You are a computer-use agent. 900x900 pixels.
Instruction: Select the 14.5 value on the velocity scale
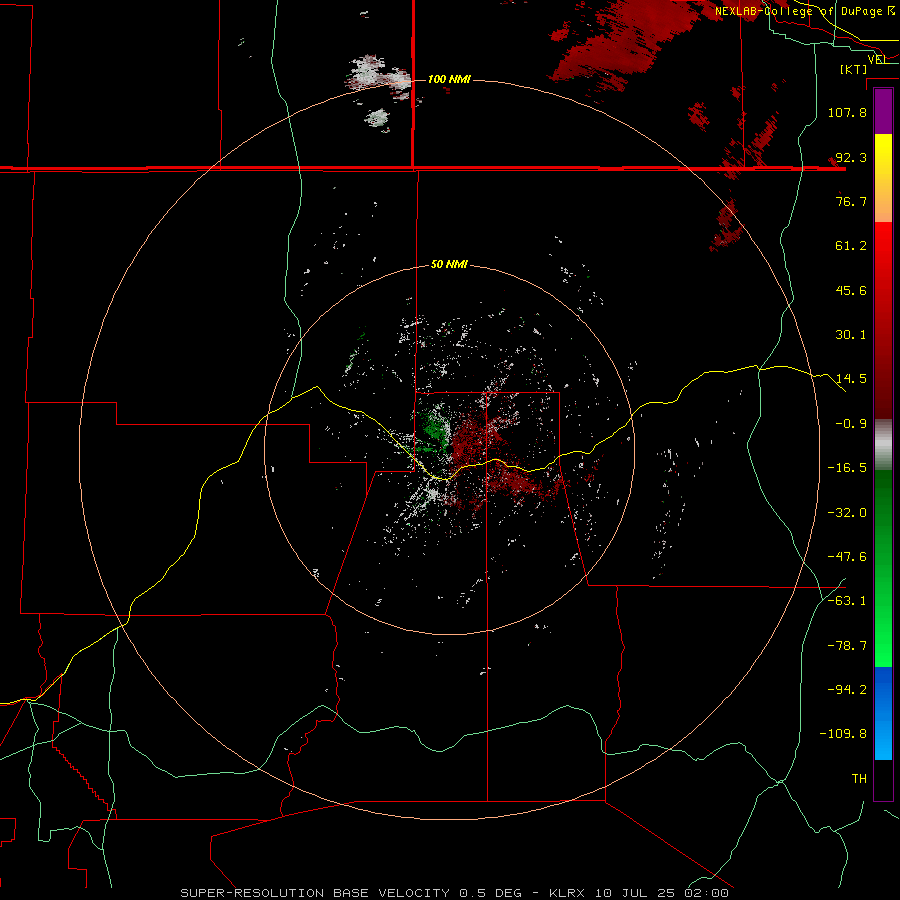tap(851, 379)
